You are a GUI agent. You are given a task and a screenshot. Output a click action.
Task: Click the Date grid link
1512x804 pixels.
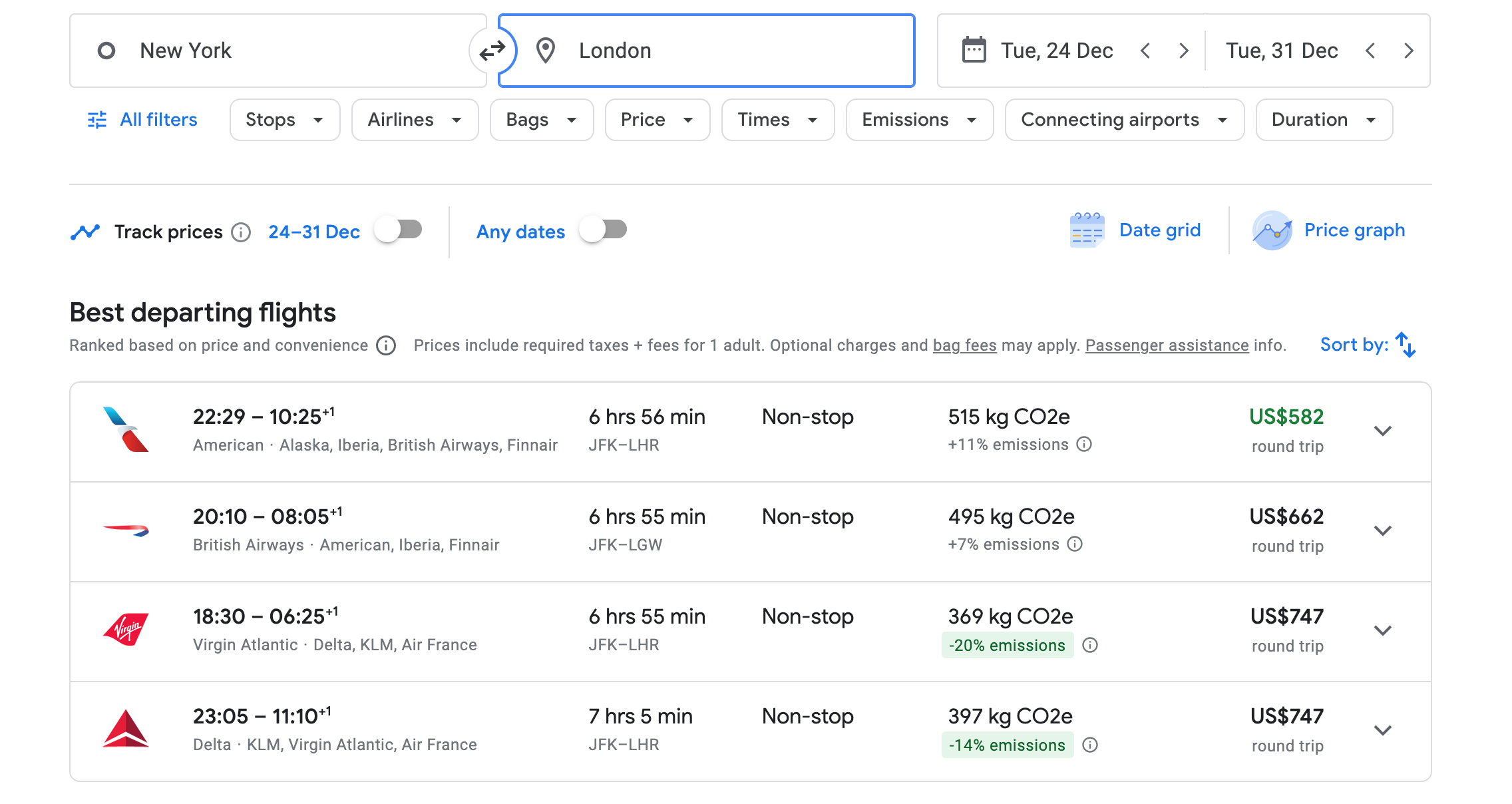click(1160, 230)
